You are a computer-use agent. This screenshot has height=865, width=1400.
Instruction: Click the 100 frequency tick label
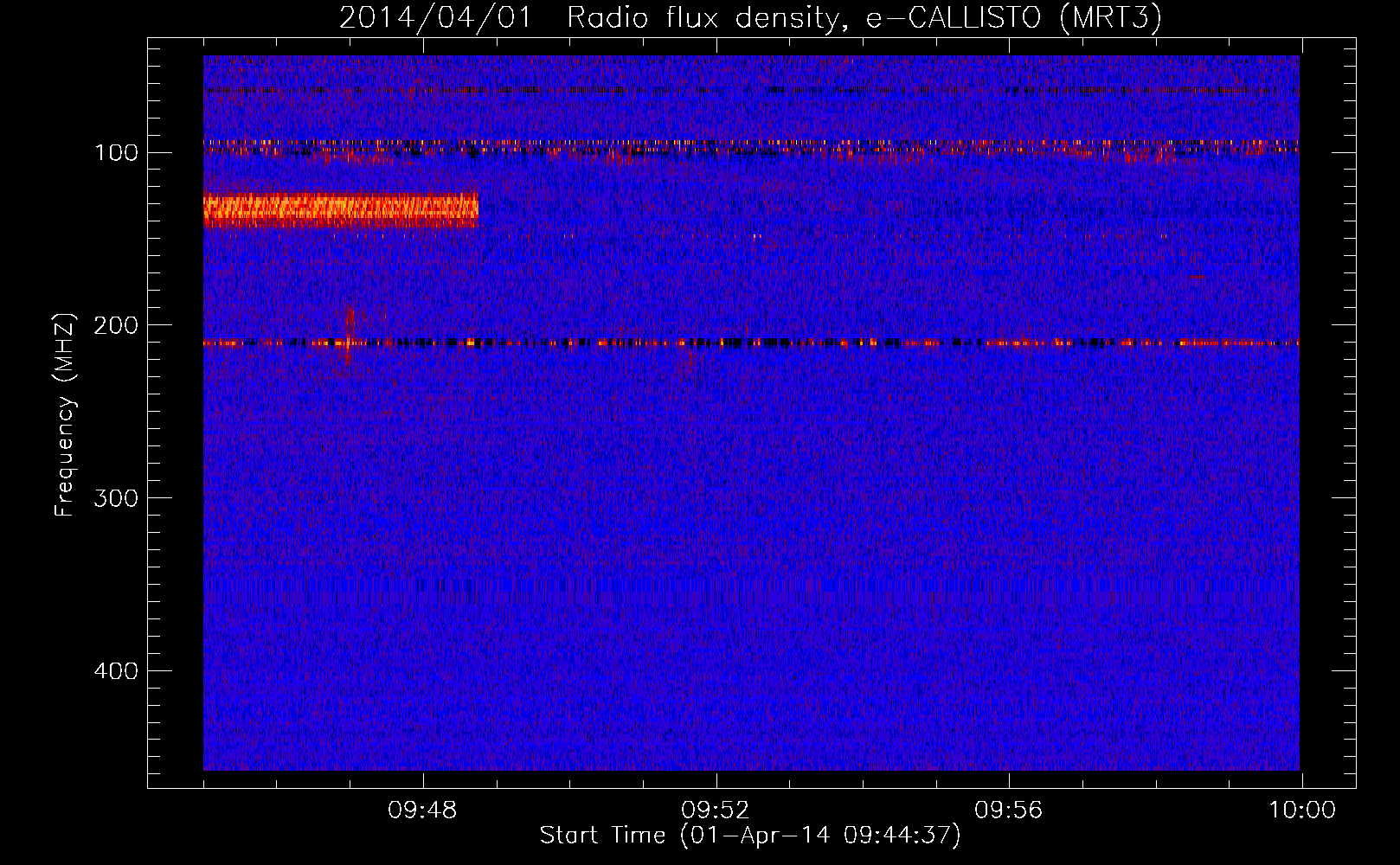coord(116,153)
